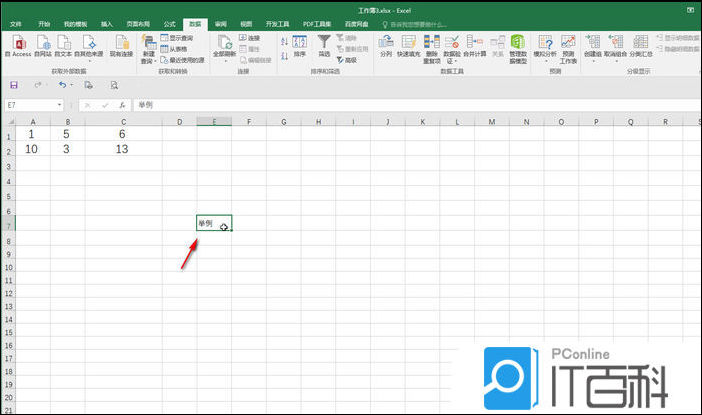Select column E header
The height and width of the screenshot is (415, 702).
click(214, 122)
